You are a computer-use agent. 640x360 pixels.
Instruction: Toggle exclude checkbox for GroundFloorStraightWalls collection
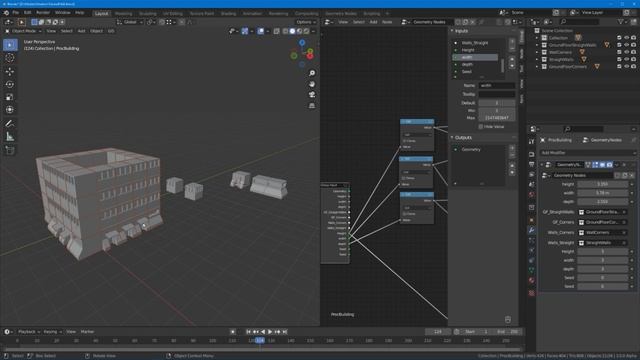619,45
